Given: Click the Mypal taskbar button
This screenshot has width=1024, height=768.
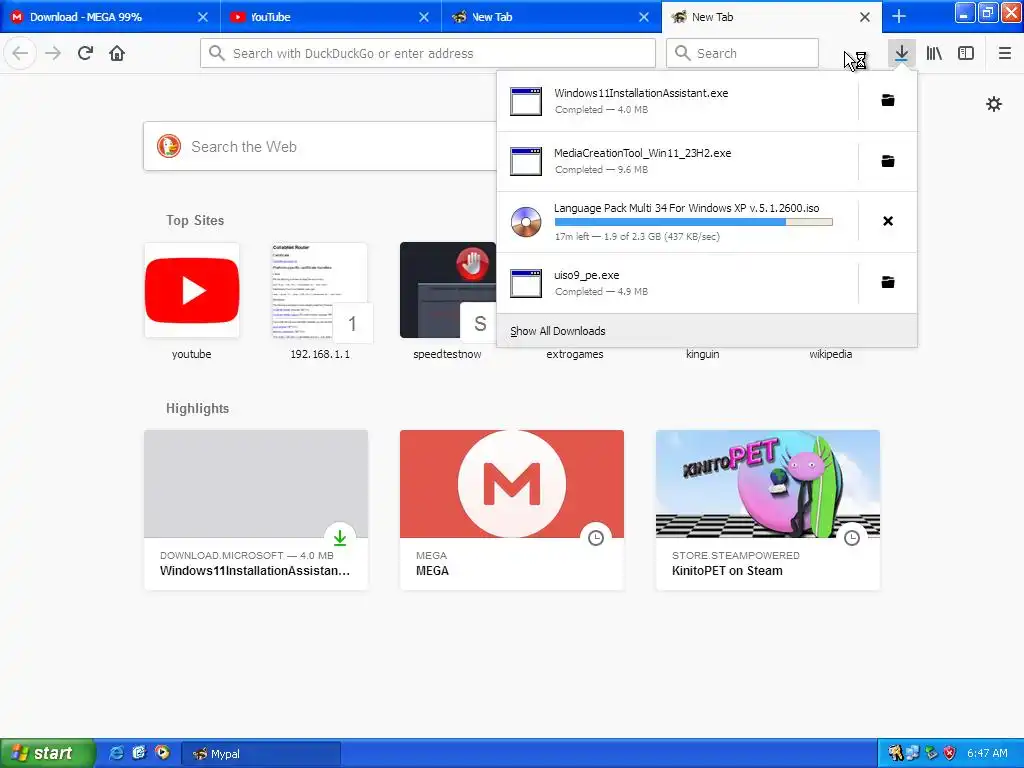Looking at the screenshot, I should 260,754.
